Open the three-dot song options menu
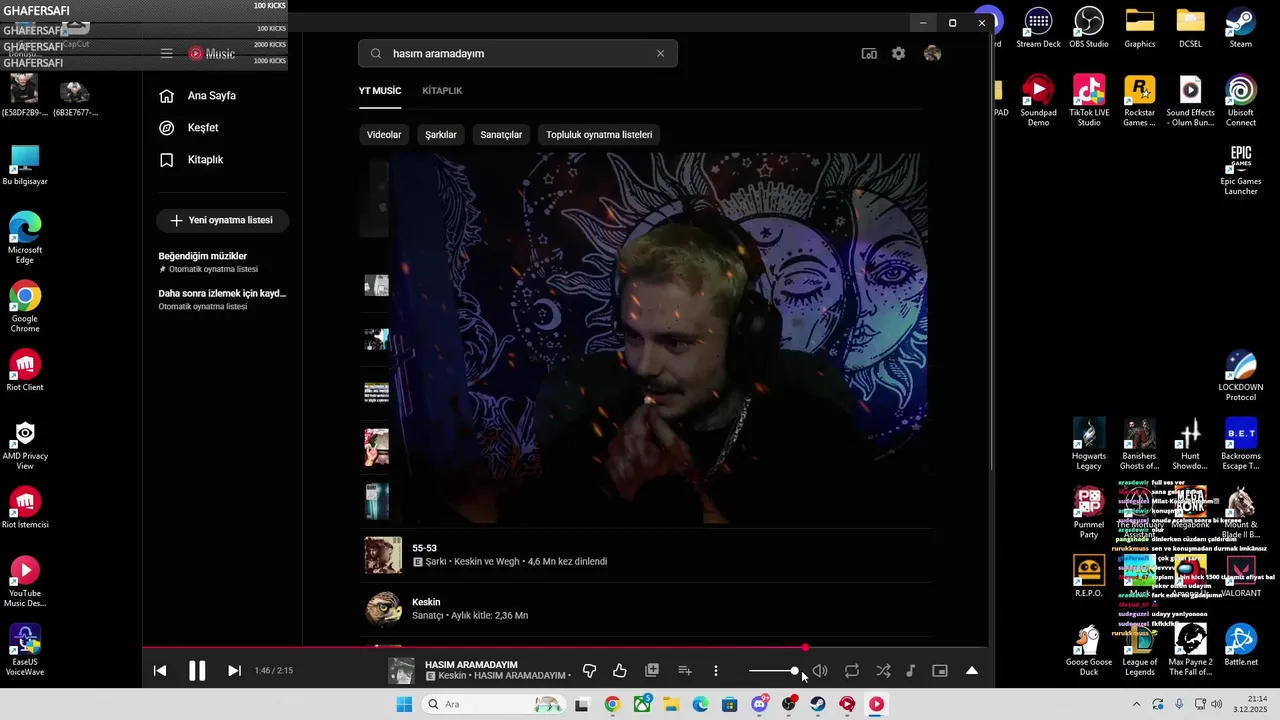This screenshot has height=720, width=1280. (716, 671)
